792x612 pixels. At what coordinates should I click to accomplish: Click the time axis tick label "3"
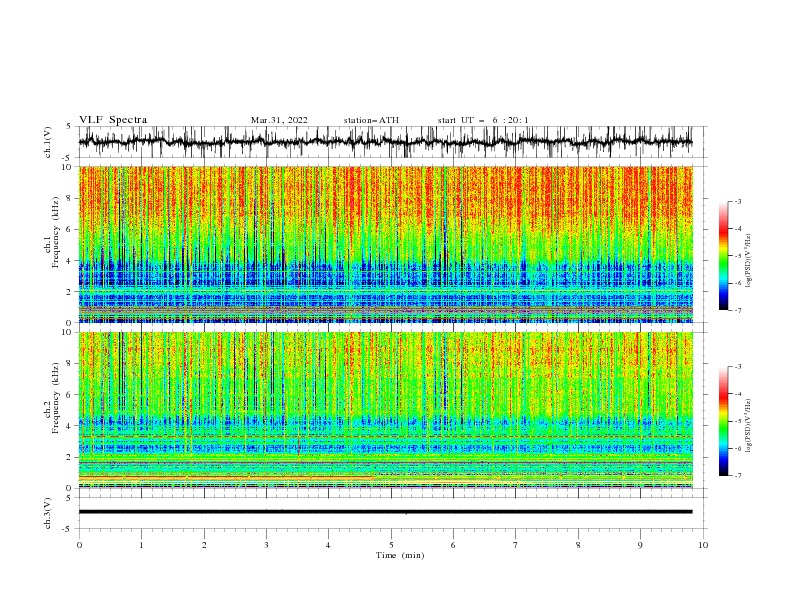(x=266, y=545)
